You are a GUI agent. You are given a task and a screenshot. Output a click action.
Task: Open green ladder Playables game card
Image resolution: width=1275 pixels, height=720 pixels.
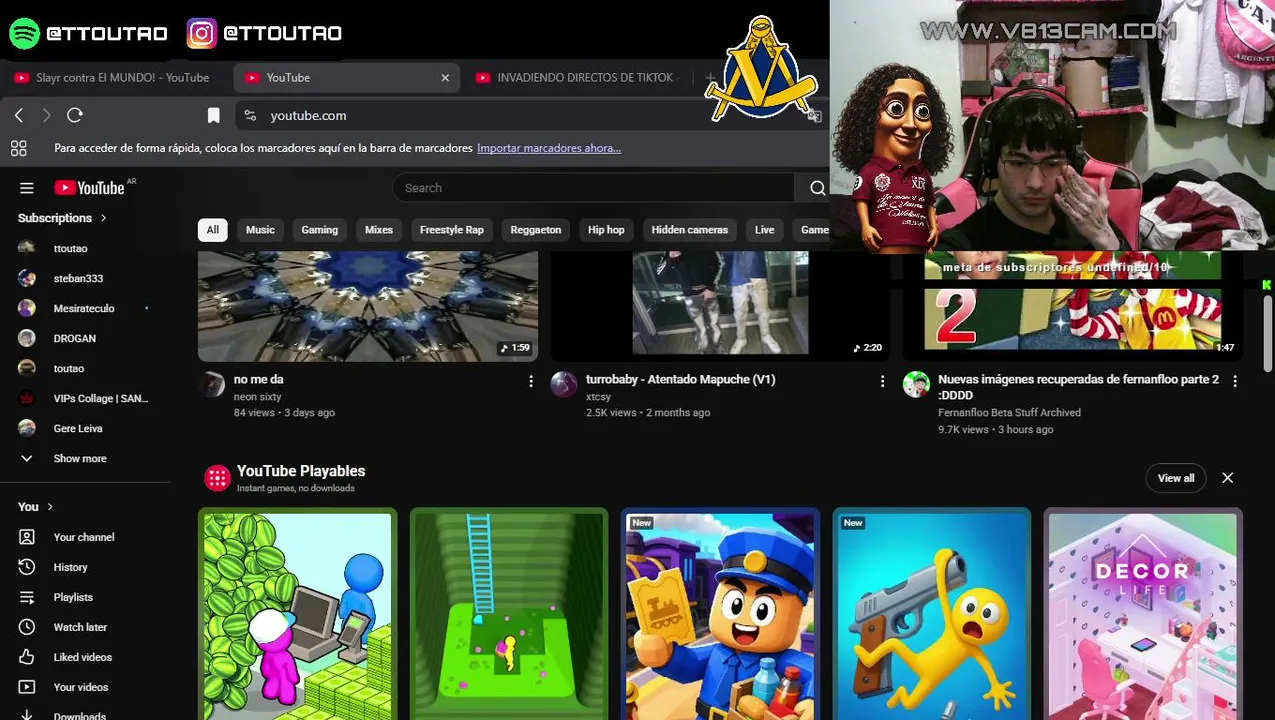509,614
